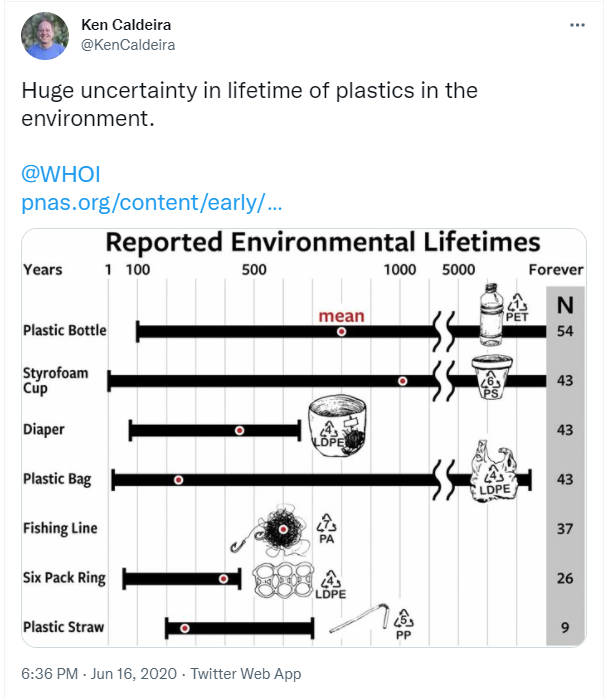Image resolution: width=607 pixels, height=698 pixels.
Task: Open the Reported Environmental Lifetimes chart title
Action: [323, 243]
